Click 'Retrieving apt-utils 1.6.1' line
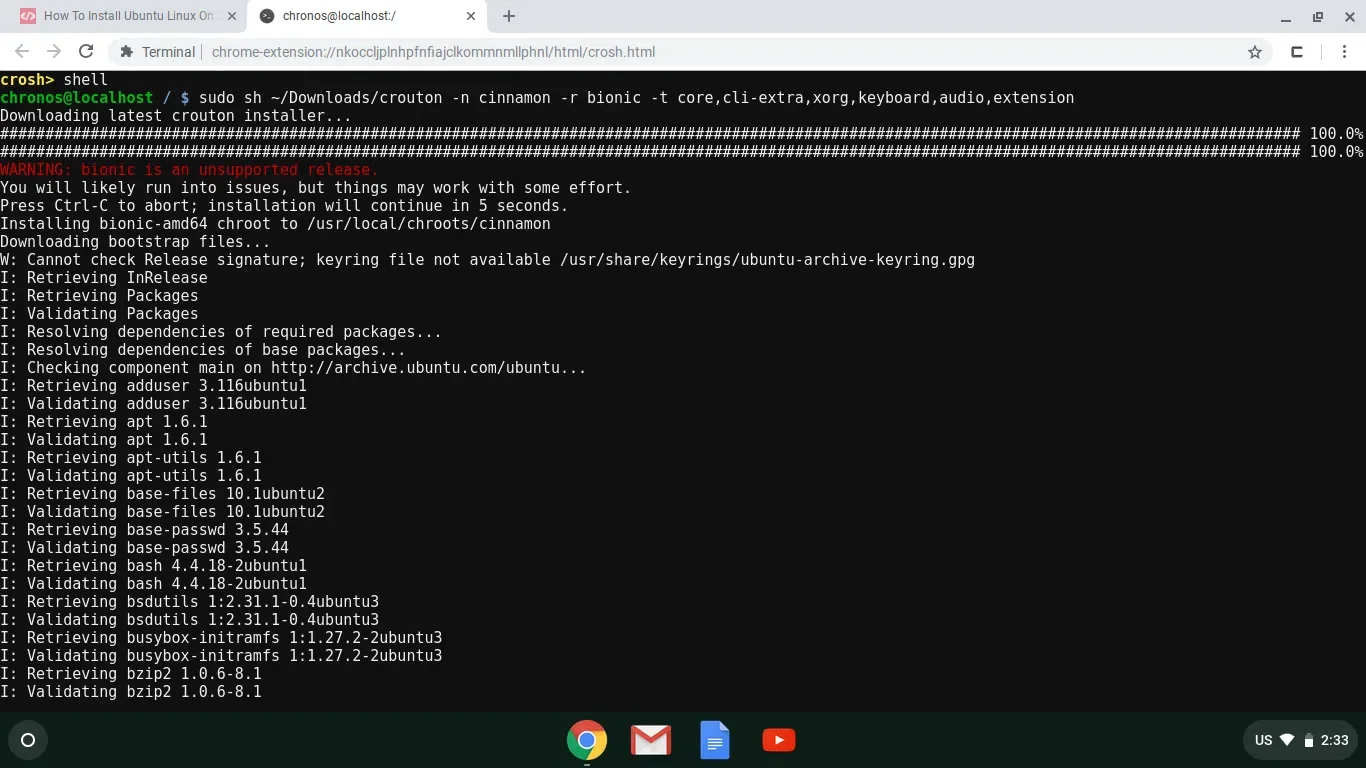This screenshot has width=1366, height=768. point(131,458)
